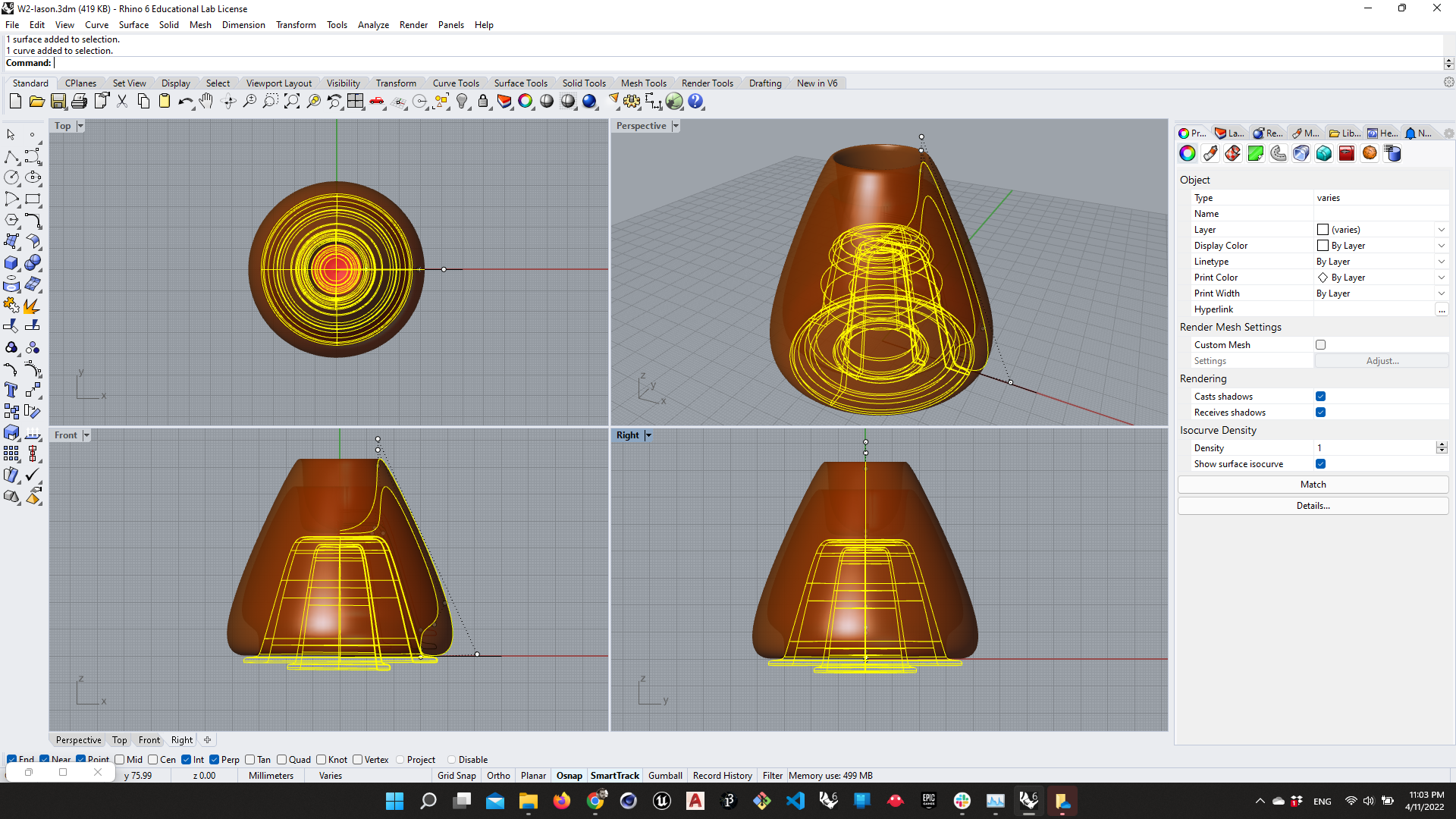The height and width of the screenshot is (819, 1456).
Task: Expand the Linetype dropdown
Action: pos(1442,262)
